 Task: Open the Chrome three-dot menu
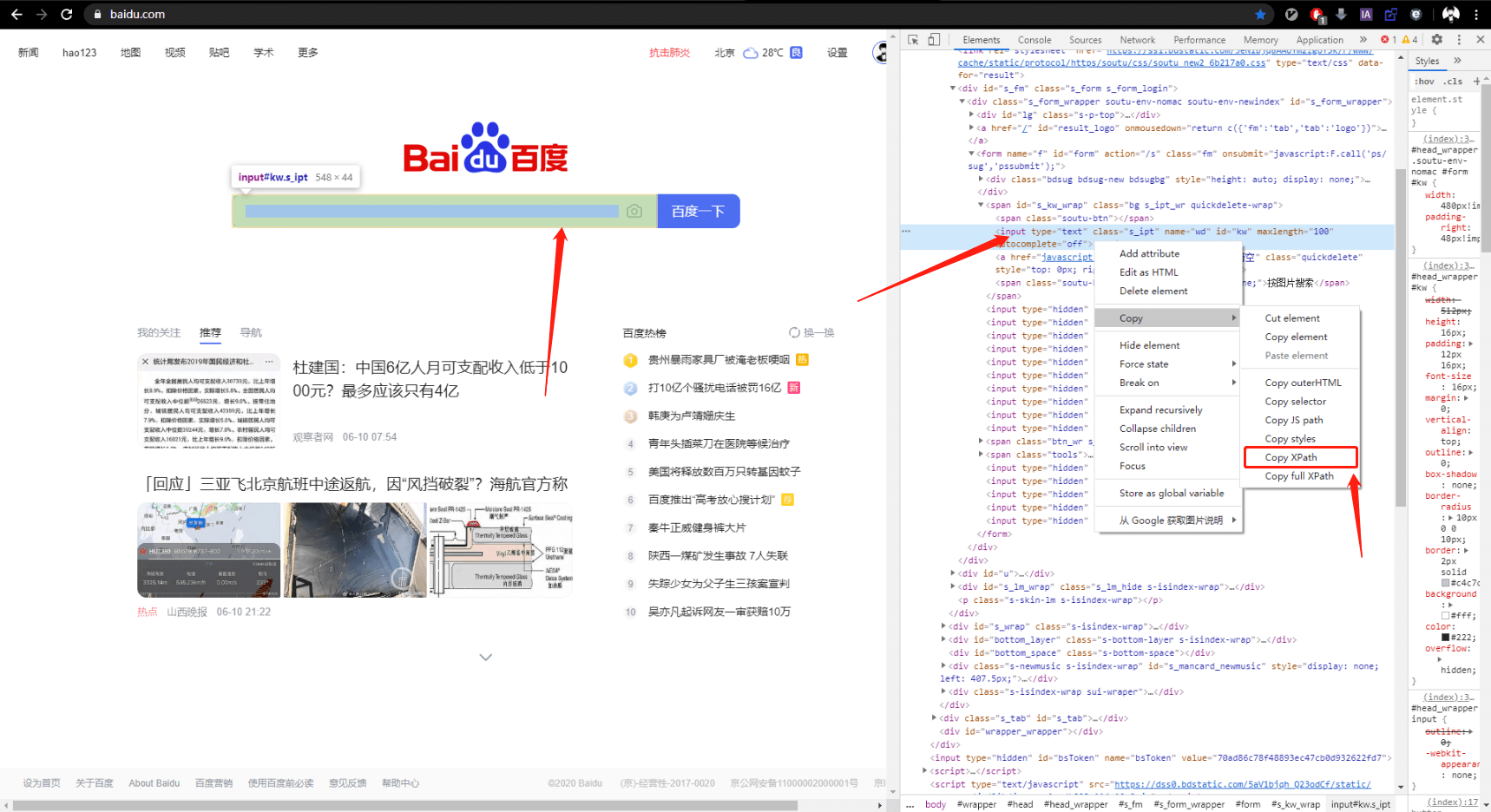[x=1476, y=14]
